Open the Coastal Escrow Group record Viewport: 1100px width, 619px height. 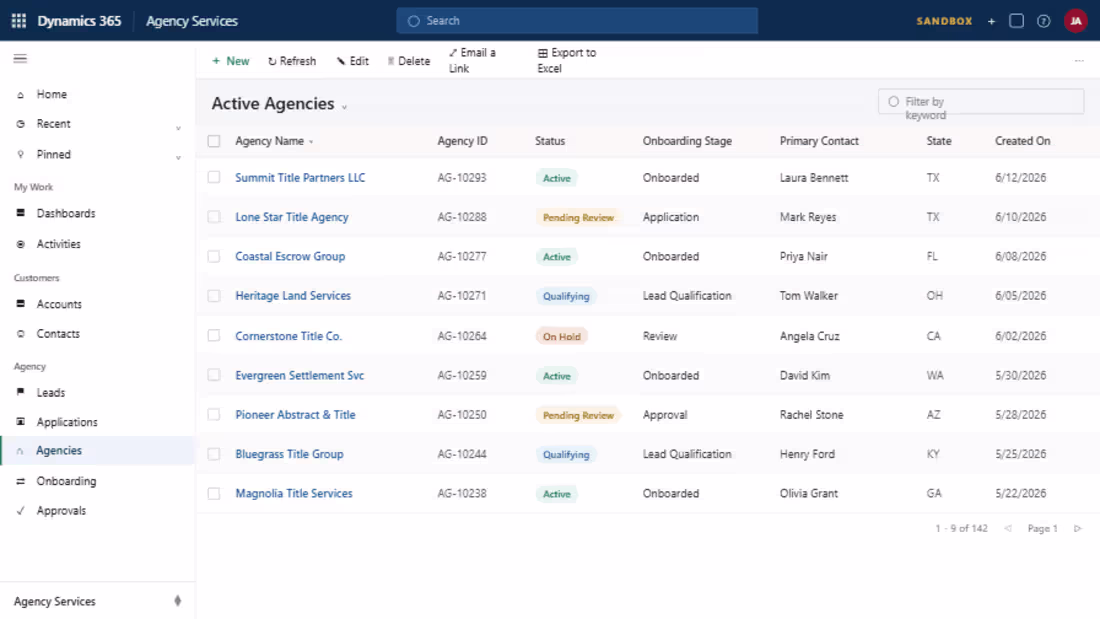[290, 256]
